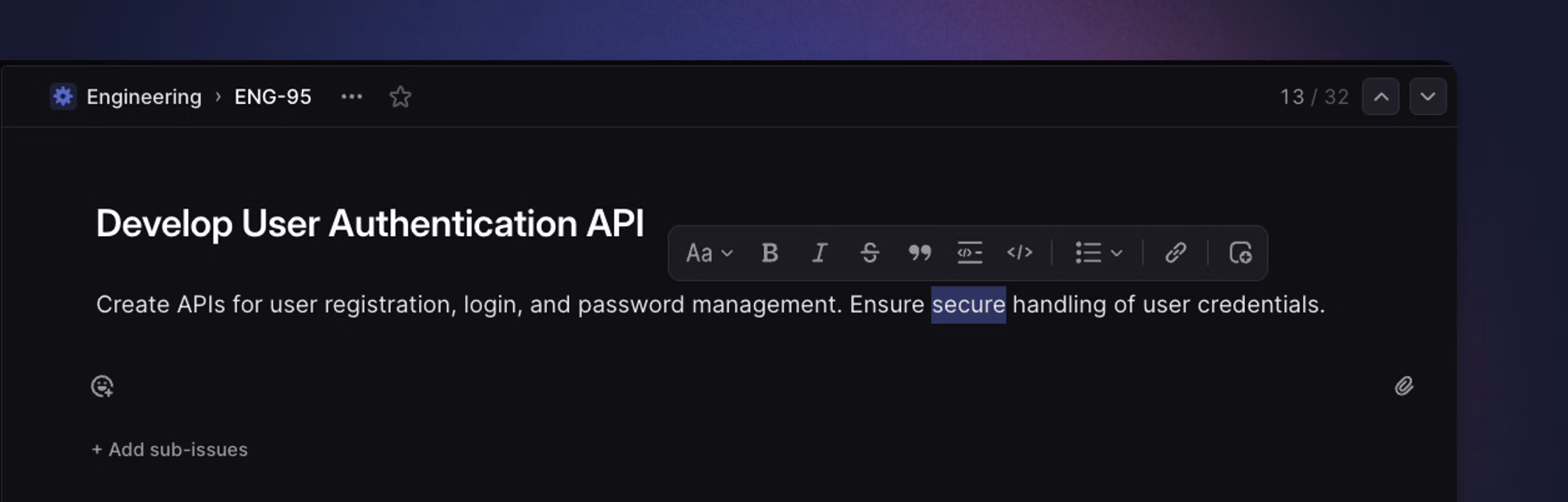This screenshot has height=502, width=1568.
Task: Create new issue from selected text
Action: [x=1240, y=253]
